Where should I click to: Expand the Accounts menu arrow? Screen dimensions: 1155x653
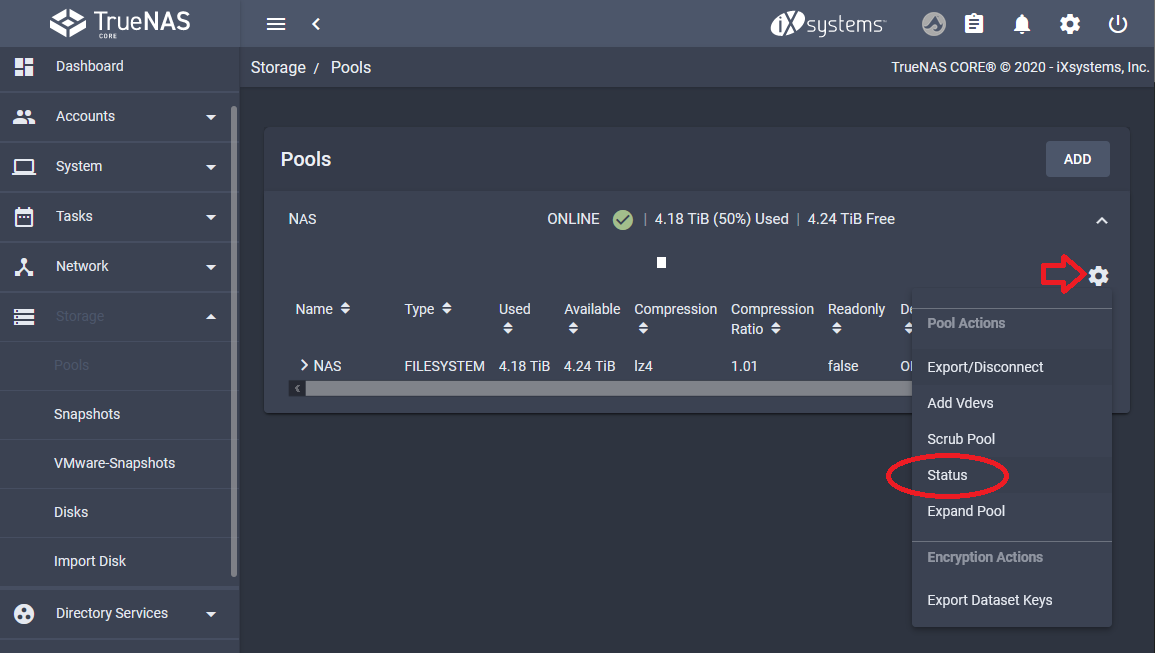tap(211, 117)
